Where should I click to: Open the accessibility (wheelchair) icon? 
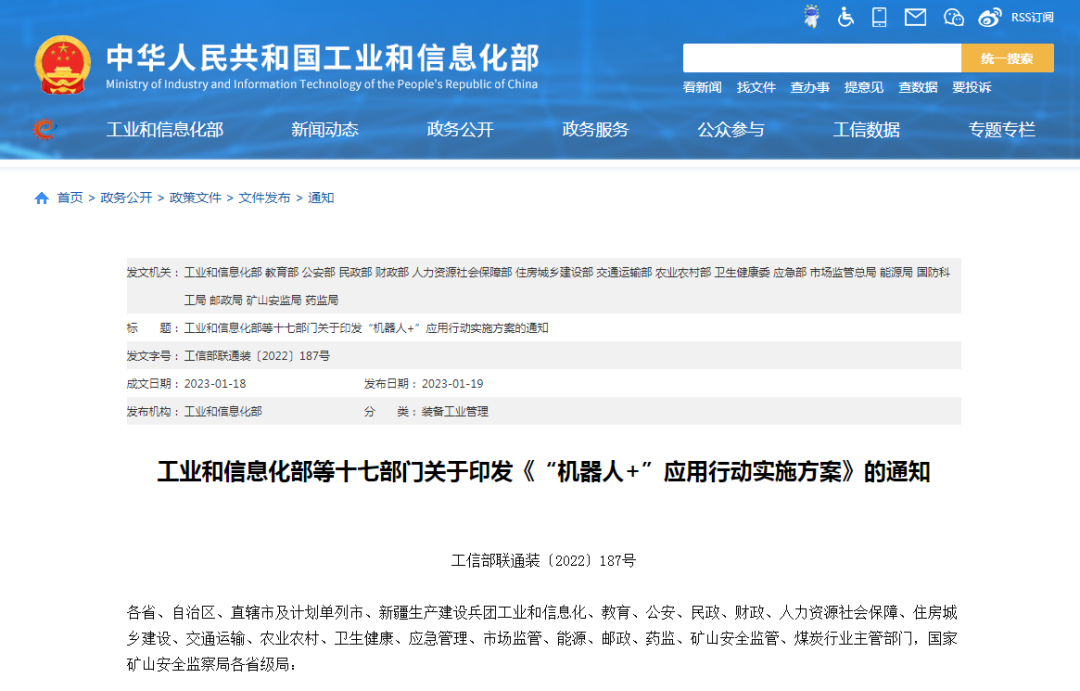tap(846, 17)
